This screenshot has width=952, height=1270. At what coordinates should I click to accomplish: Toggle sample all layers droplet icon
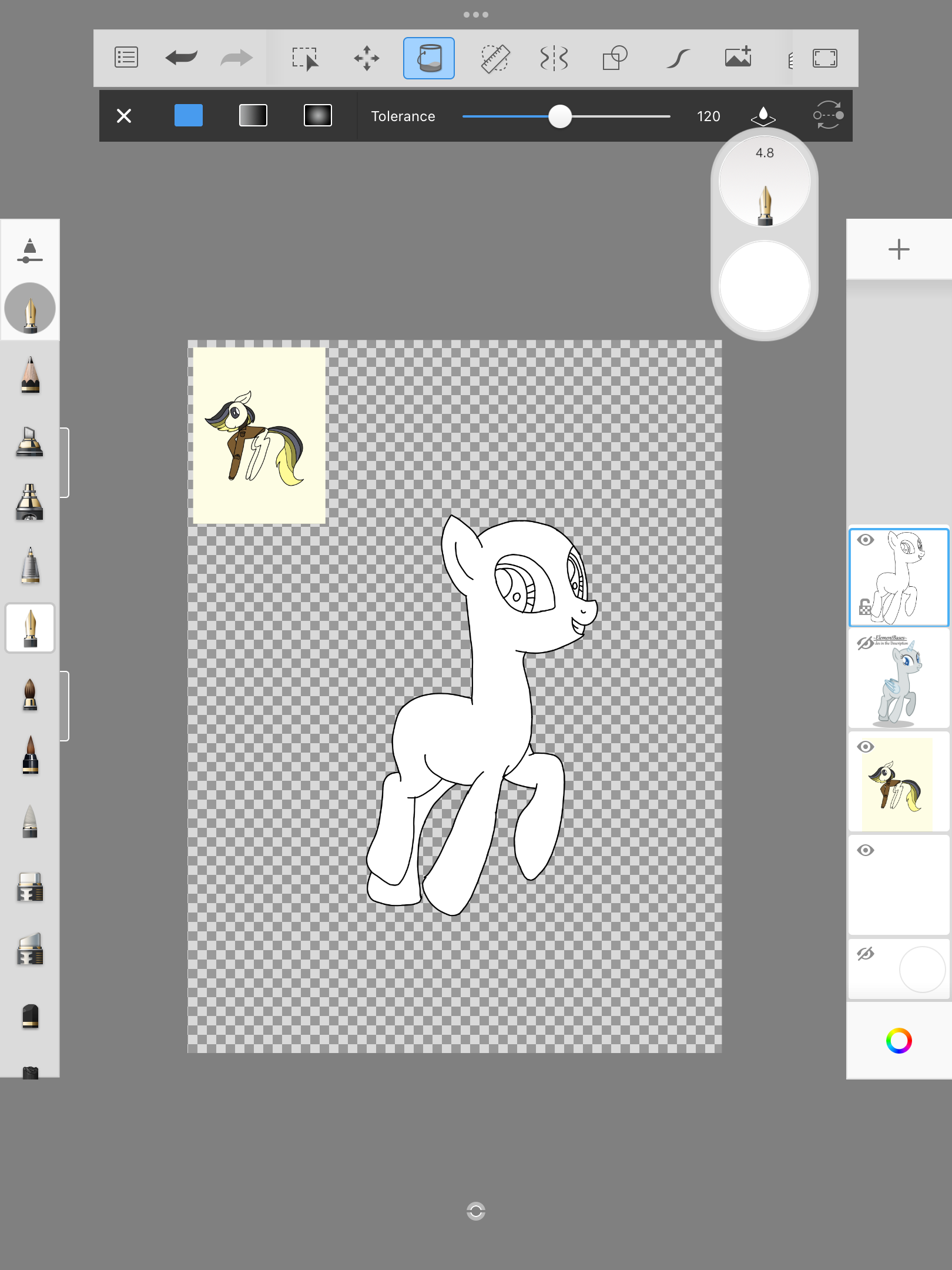[x=763, y=116]
